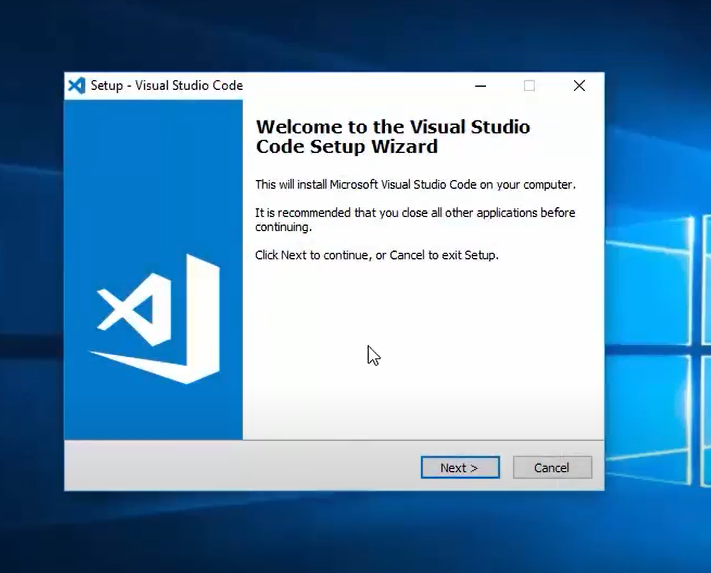Click the VS Code icon in title bar
Screen dimensions: 711x573
pyautogui.click(x=77, y=86)
